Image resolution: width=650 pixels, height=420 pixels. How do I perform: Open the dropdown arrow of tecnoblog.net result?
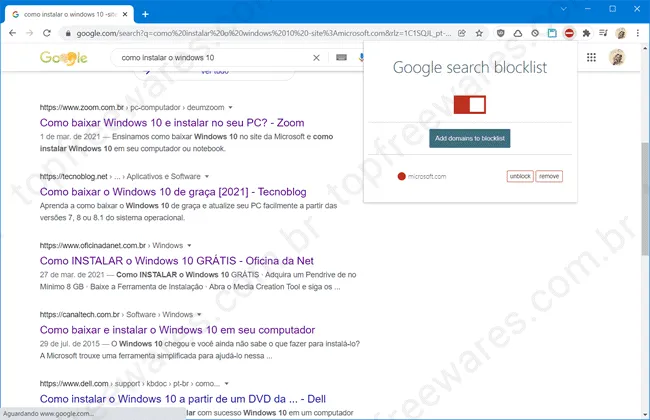(207, 177)
